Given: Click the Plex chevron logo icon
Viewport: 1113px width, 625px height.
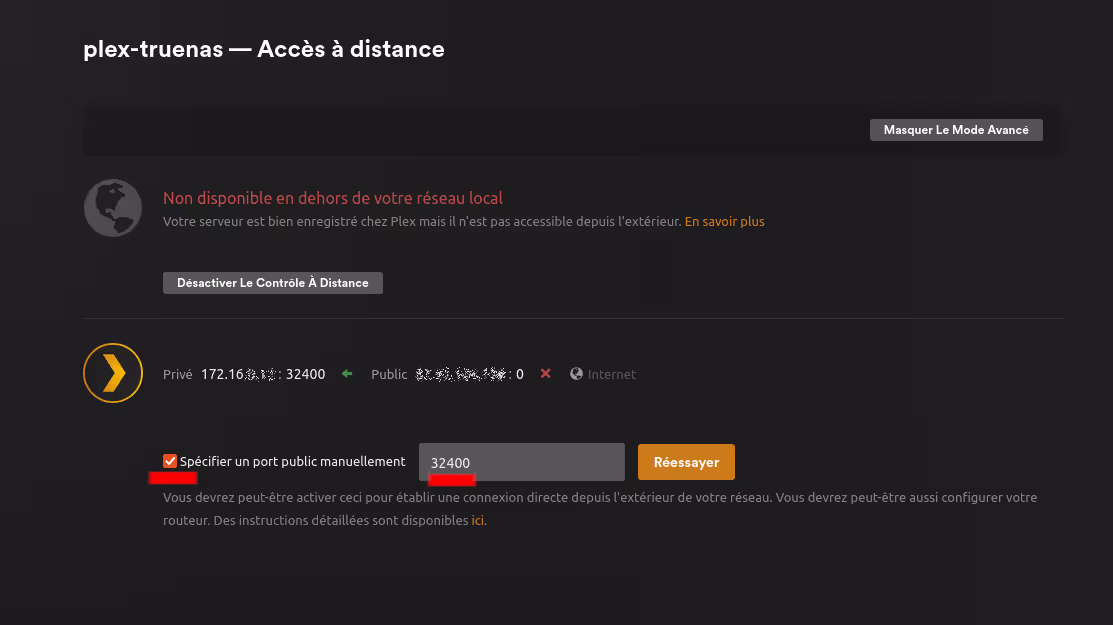Looking at the screenshot, I should coord(113,373).
